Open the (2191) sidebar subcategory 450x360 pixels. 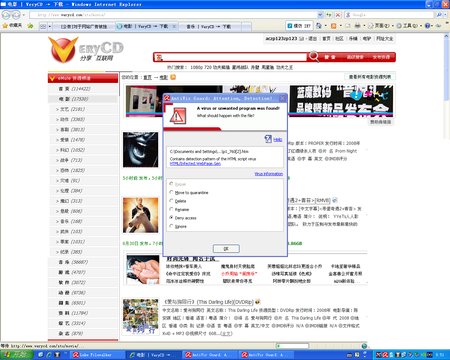[83, 109]
